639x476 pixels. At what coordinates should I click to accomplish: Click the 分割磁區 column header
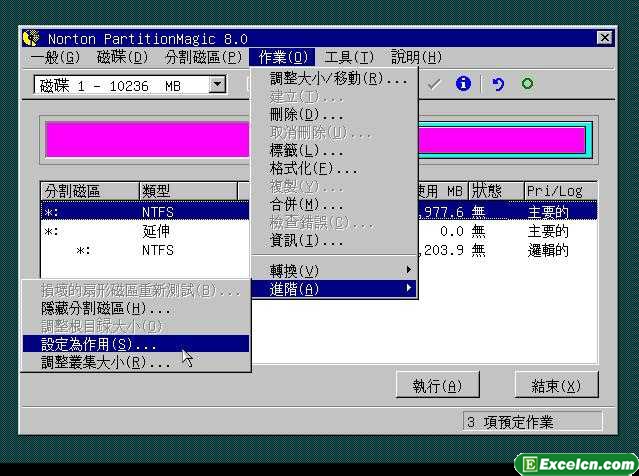click(x=90, y=191)
